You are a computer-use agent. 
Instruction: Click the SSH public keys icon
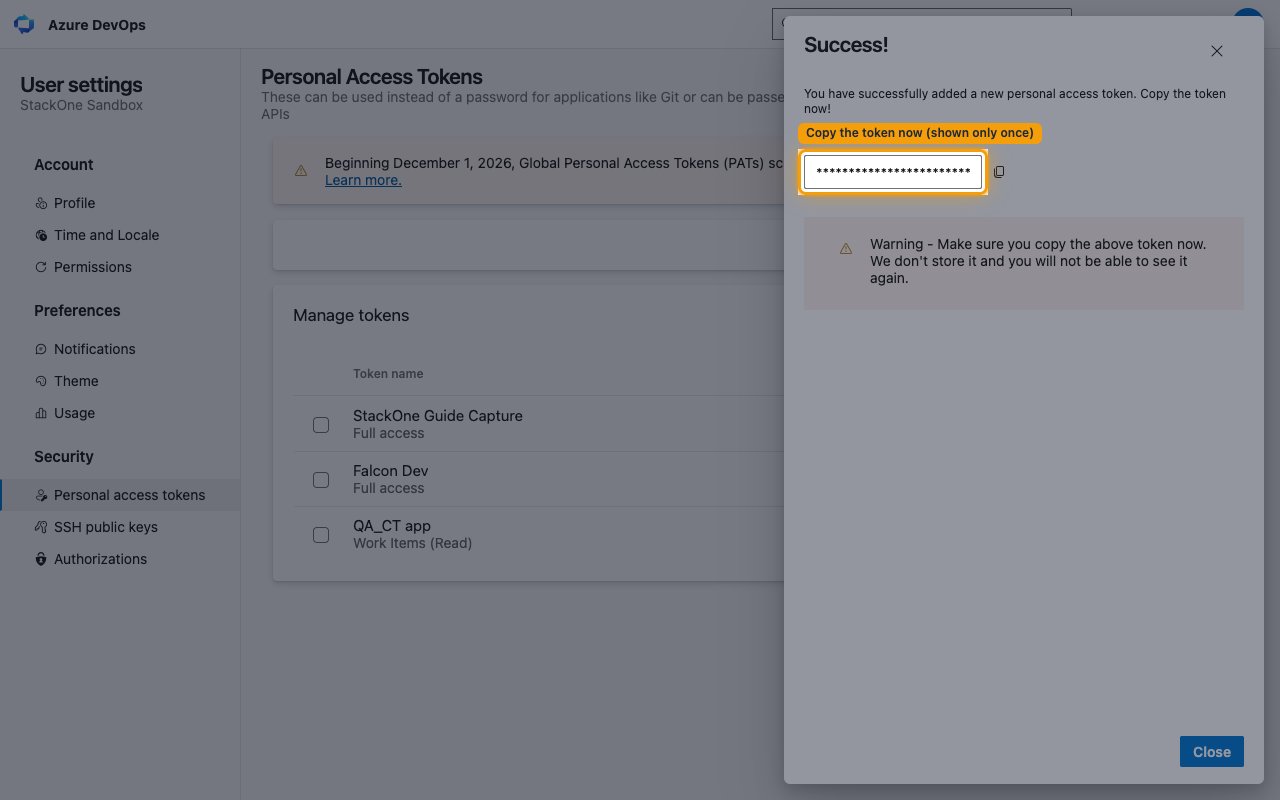[x=41, y=527]
